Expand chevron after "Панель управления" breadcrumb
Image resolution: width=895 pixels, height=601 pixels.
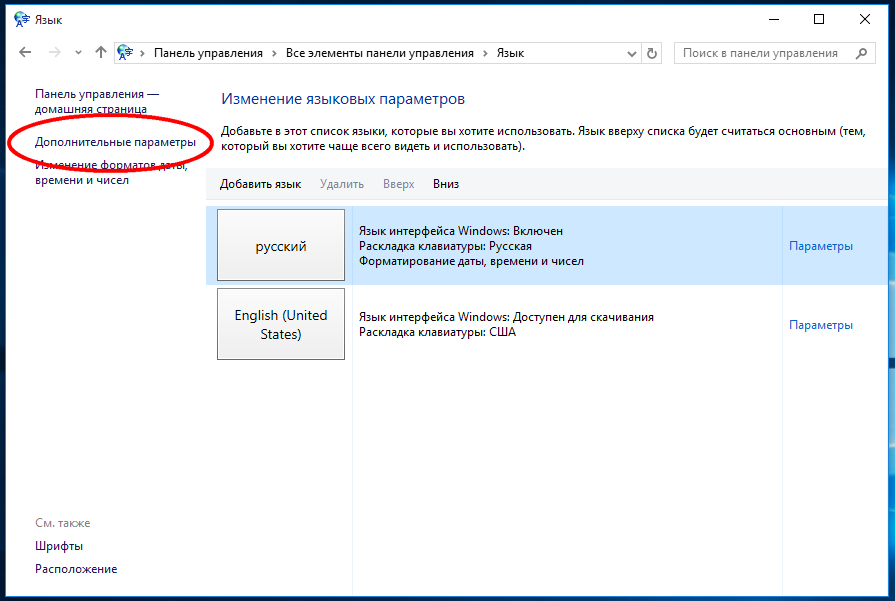pos(274,53)
